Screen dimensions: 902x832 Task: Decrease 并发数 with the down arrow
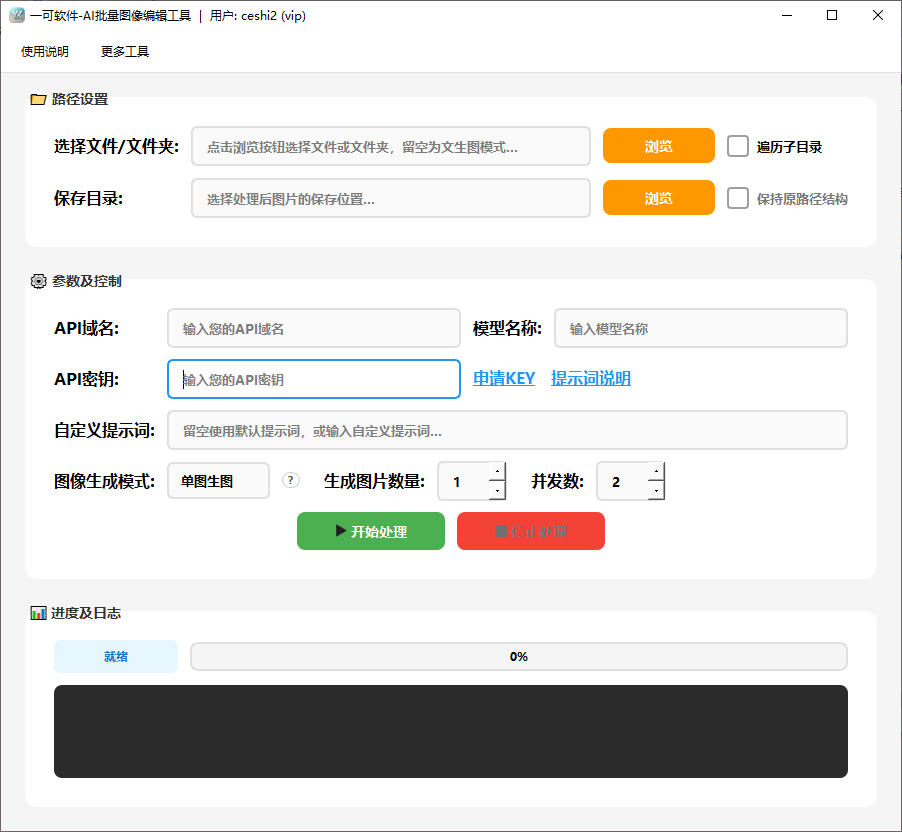[x=655, y=490]
